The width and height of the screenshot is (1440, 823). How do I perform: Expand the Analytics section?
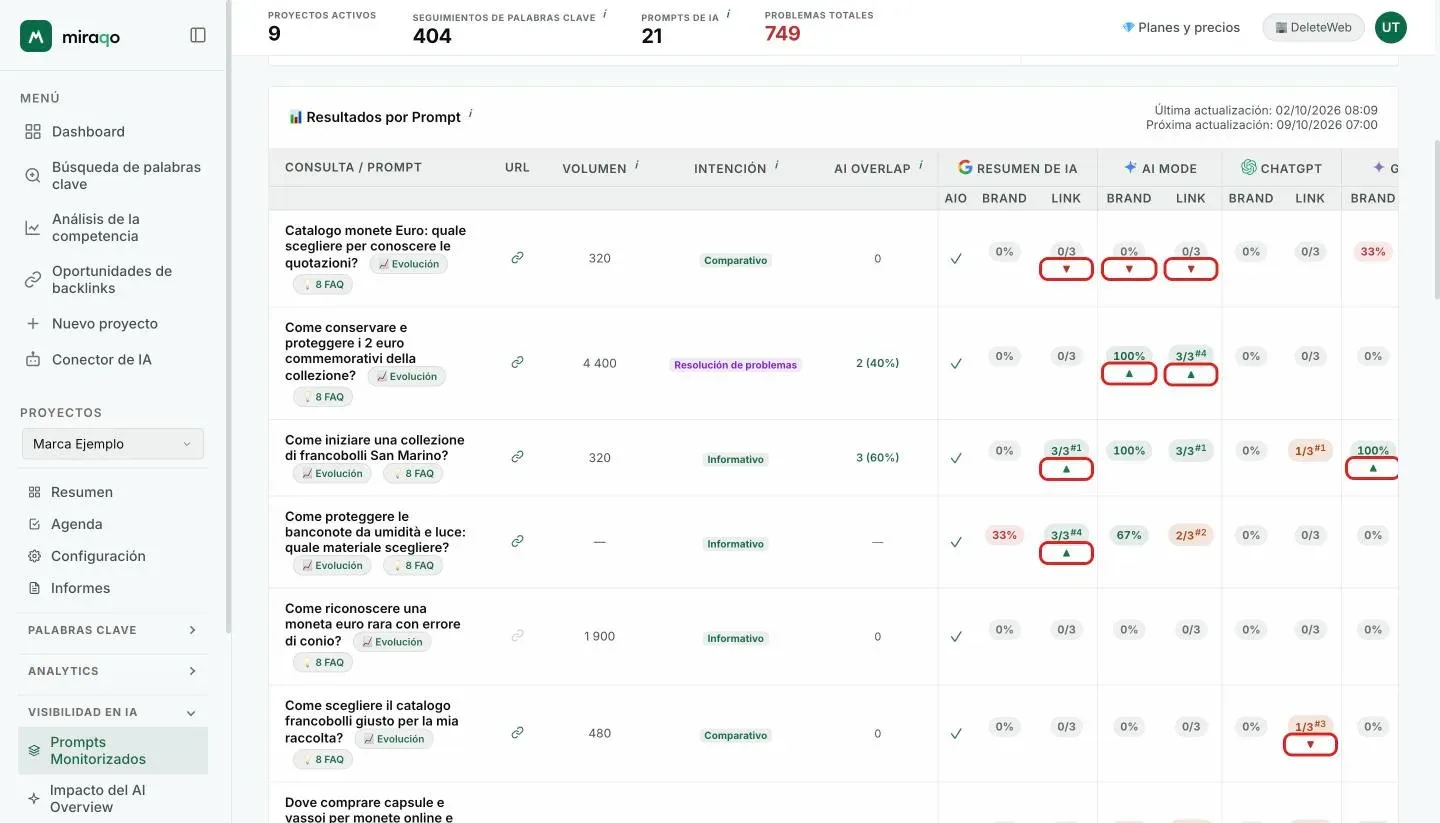pos(113,671)
